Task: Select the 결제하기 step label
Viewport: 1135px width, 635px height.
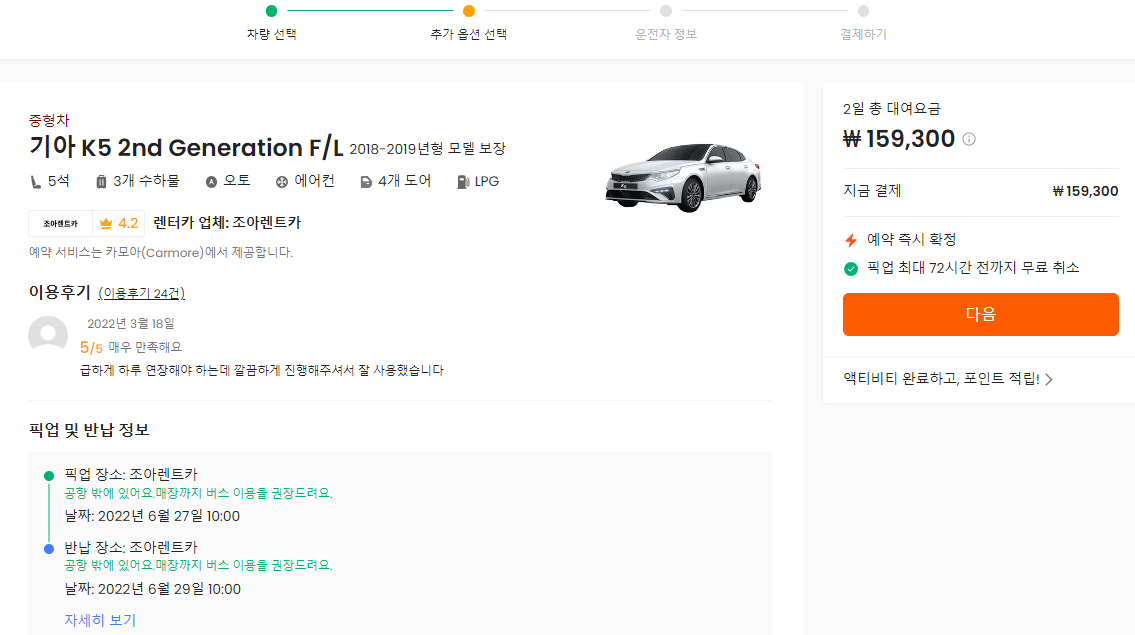Action: (x=864, y=34)
